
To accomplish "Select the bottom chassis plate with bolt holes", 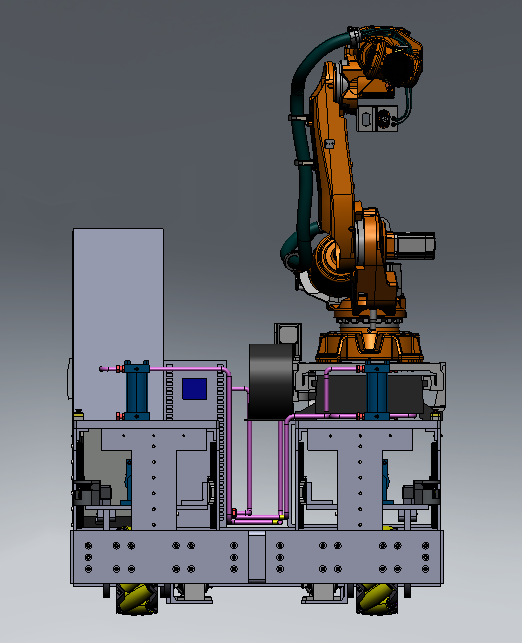I will (x=257, y=557).
